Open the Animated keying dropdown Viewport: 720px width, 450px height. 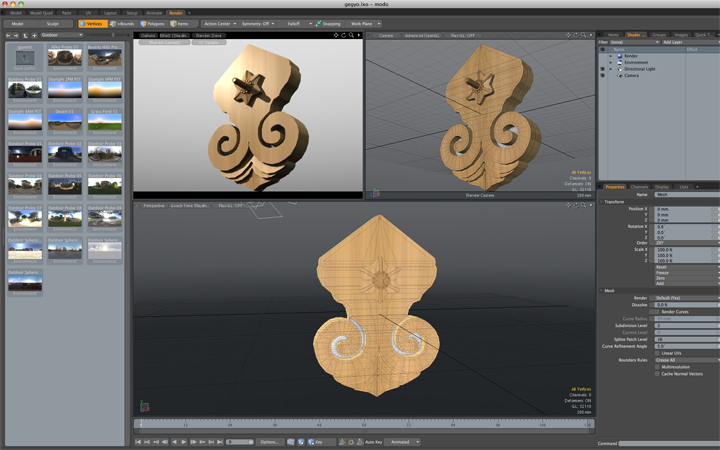(x=403, y=442)
